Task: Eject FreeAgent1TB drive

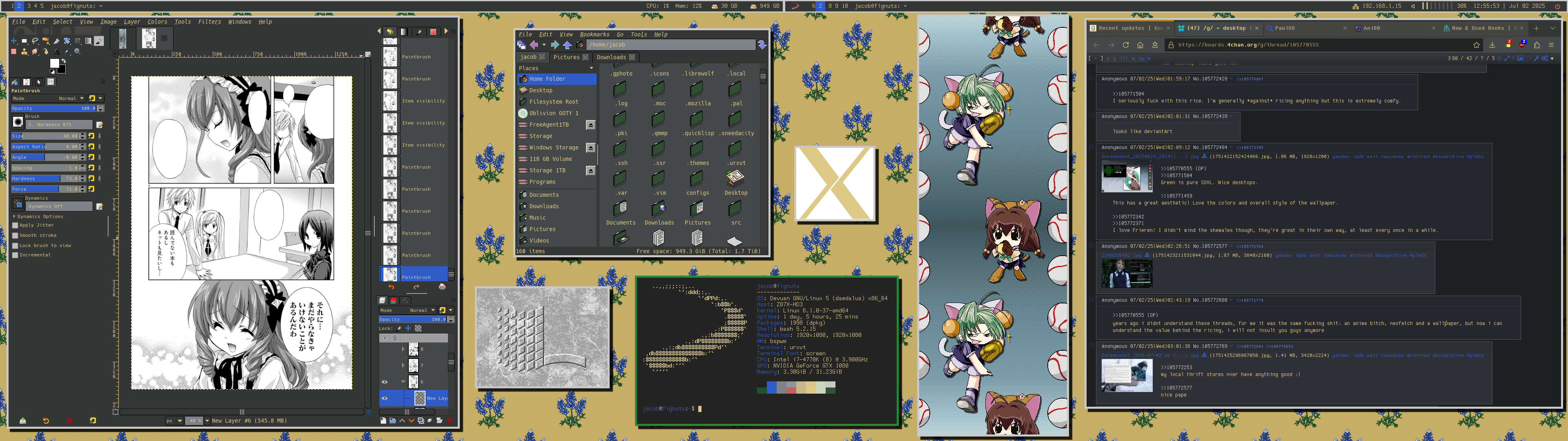Action: (590, 125)
